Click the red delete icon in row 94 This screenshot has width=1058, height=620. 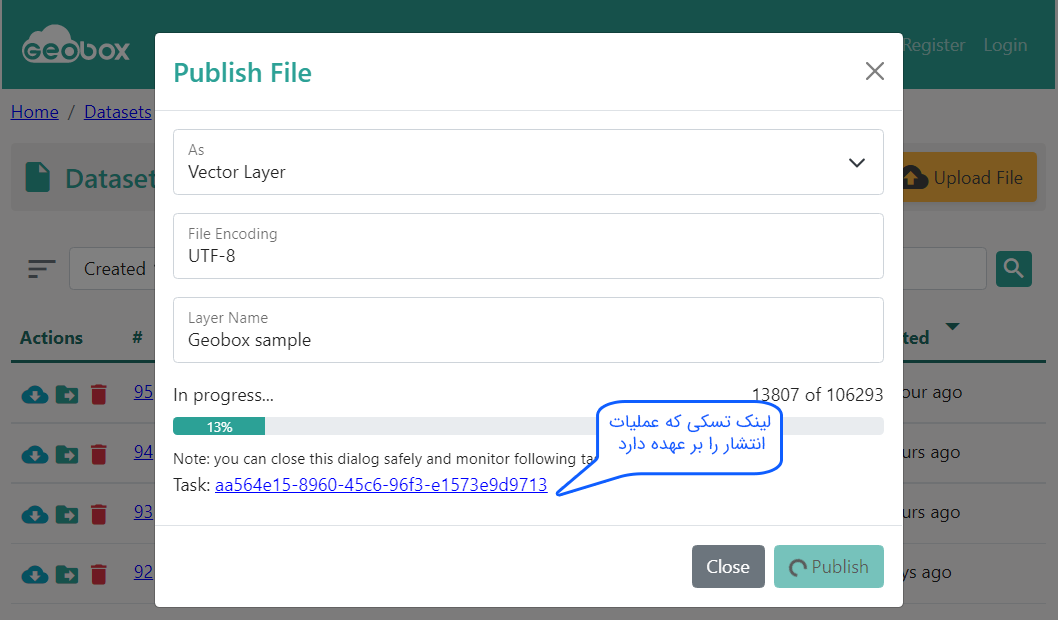coord(98,454)
